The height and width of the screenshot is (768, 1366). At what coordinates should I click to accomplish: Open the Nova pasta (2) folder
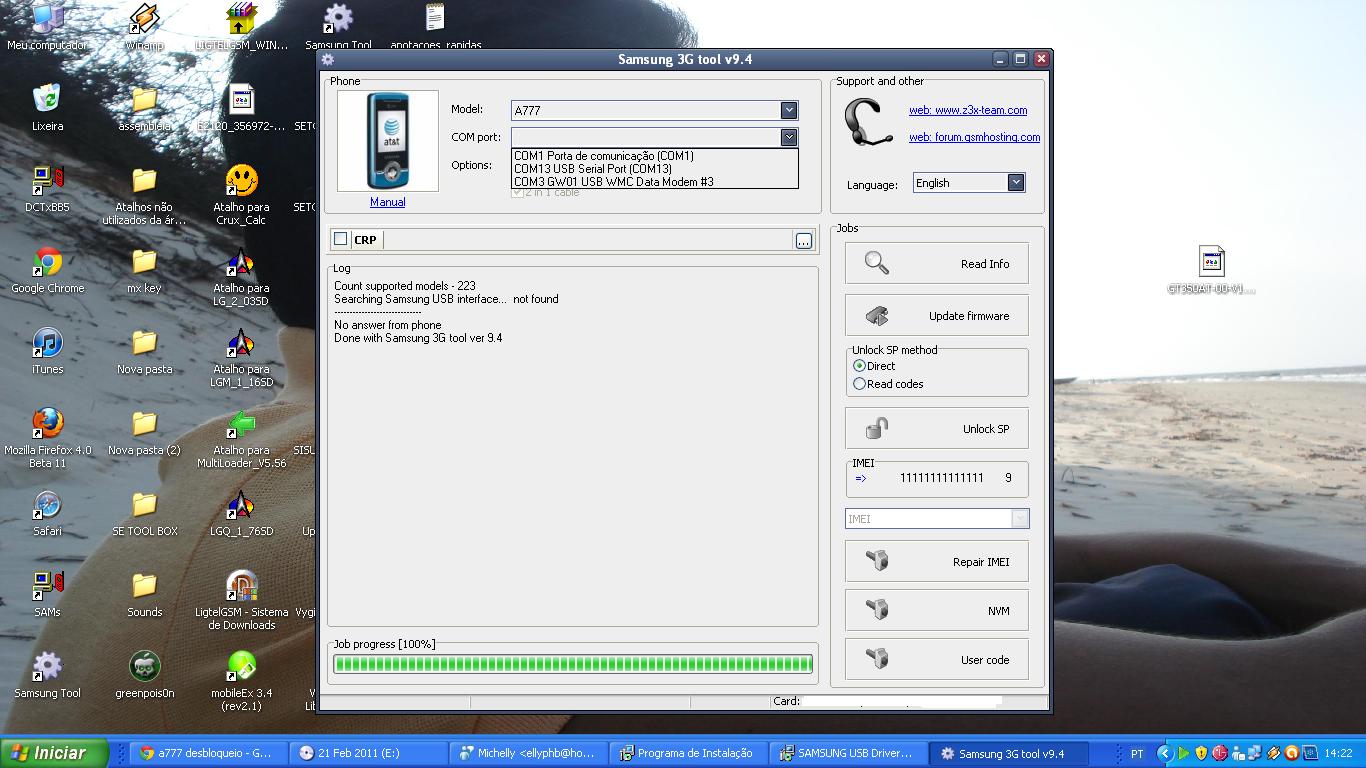coord(144,432)
